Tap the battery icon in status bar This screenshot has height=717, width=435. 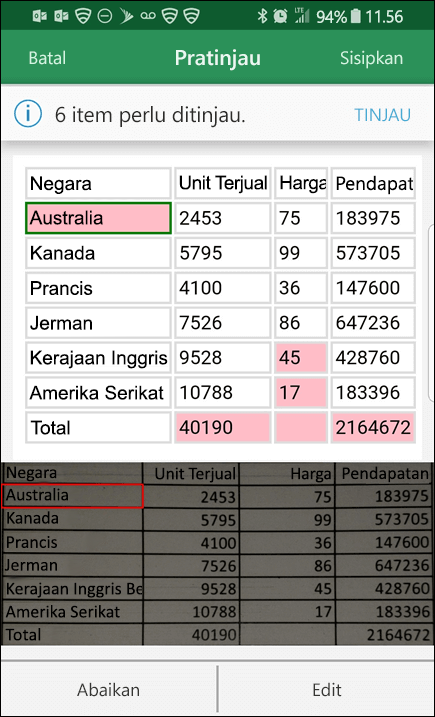coord(356,17)
